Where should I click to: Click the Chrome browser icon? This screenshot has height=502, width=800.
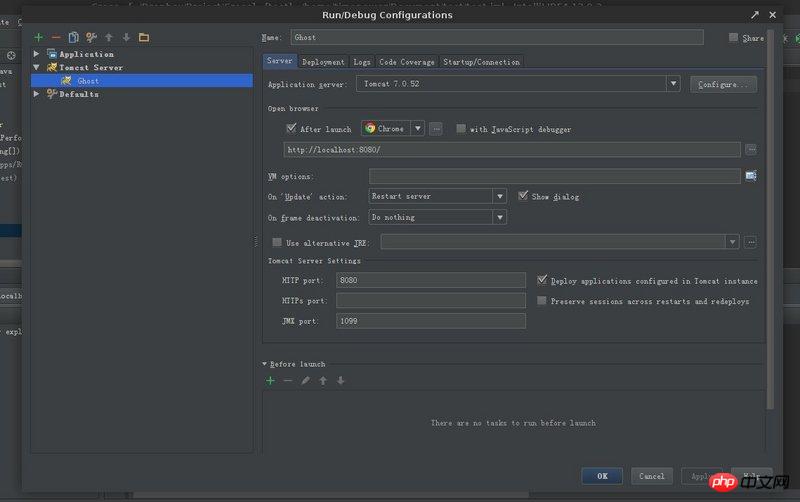click(x=370, y=129)
